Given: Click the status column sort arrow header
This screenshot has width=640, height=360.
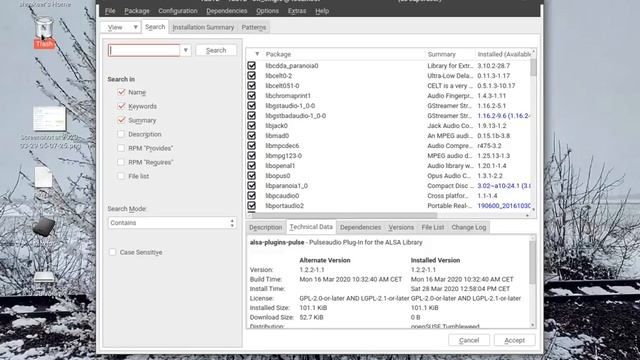Looking at the screenshot, I should [x=257, y=54].
